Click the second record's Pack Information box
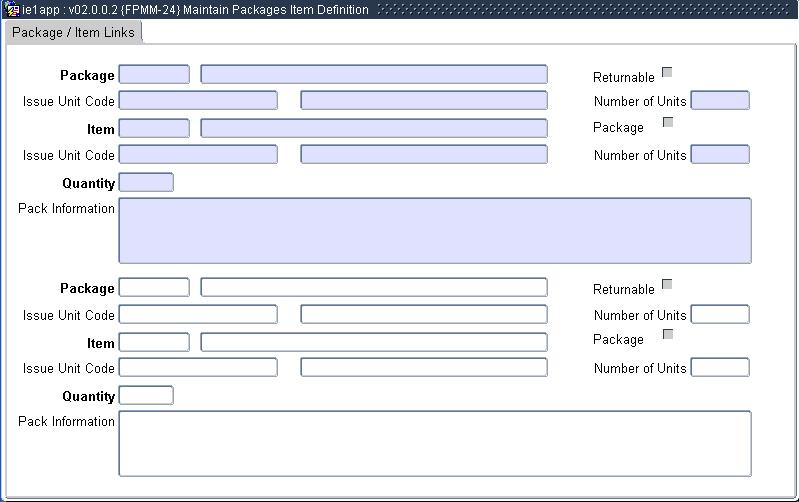The image size is (799, 502). (434, 443)
